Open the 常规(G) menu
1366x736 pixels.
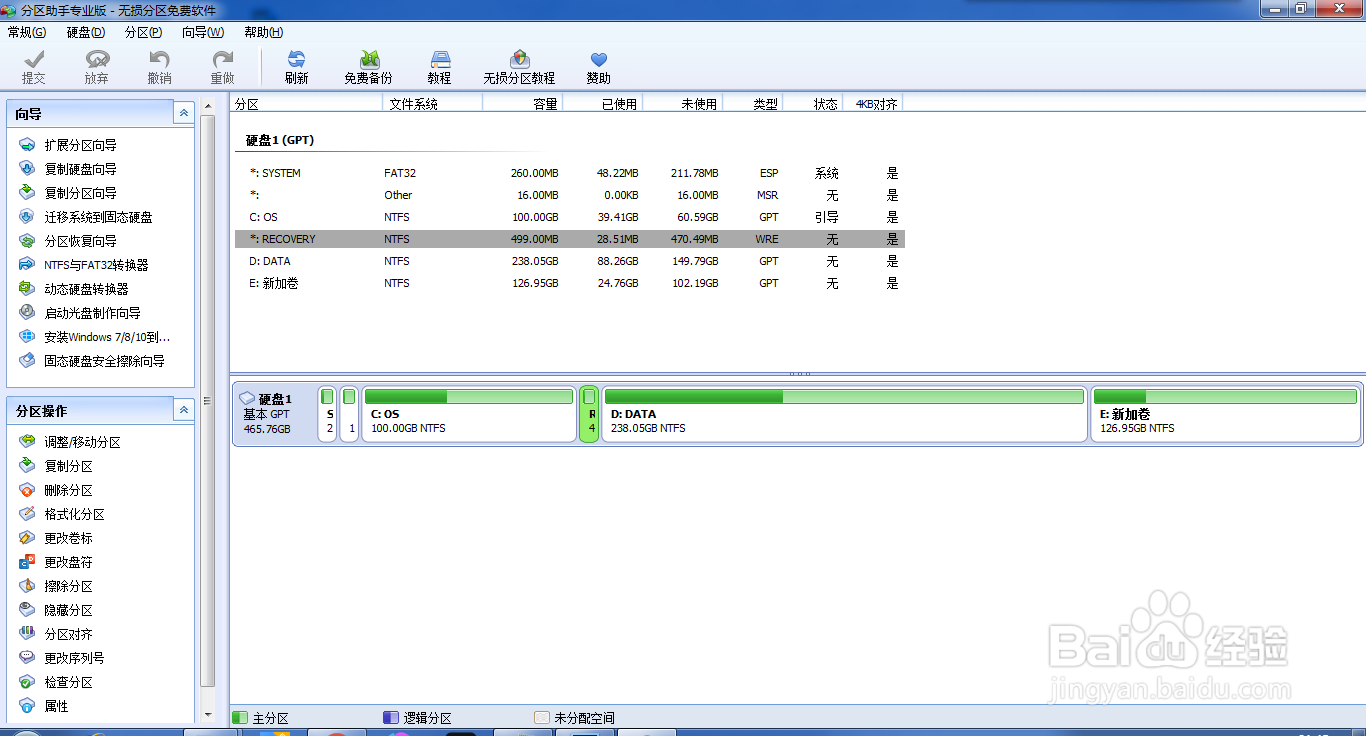coord(27,32)
